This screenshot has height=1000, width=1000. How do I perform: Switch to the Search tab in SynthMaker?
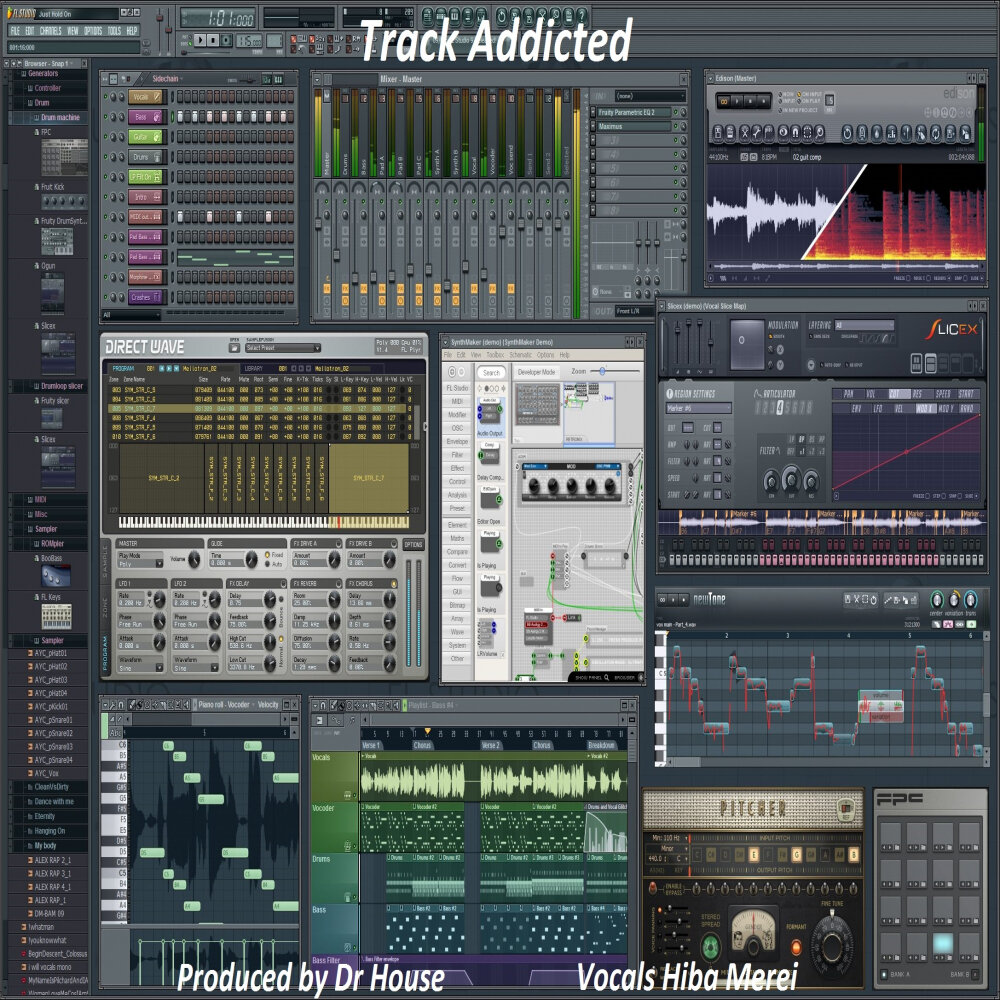click(x=491, y=372)
